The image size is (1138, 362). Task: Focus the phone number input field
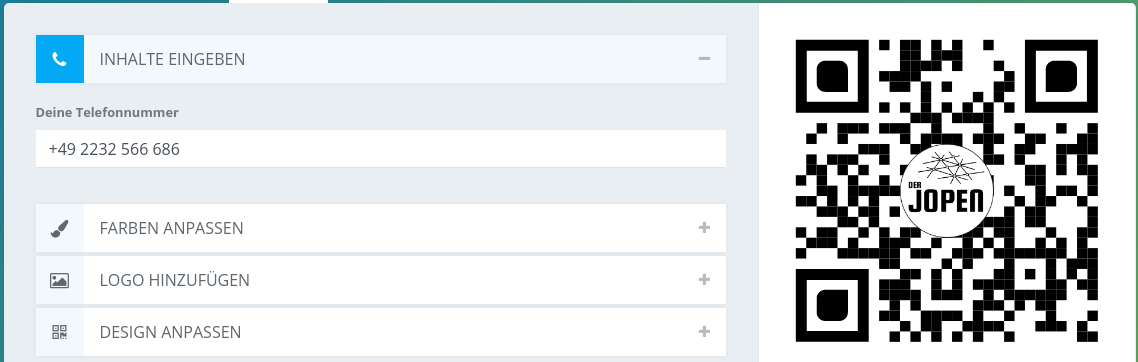coord(380,149)
